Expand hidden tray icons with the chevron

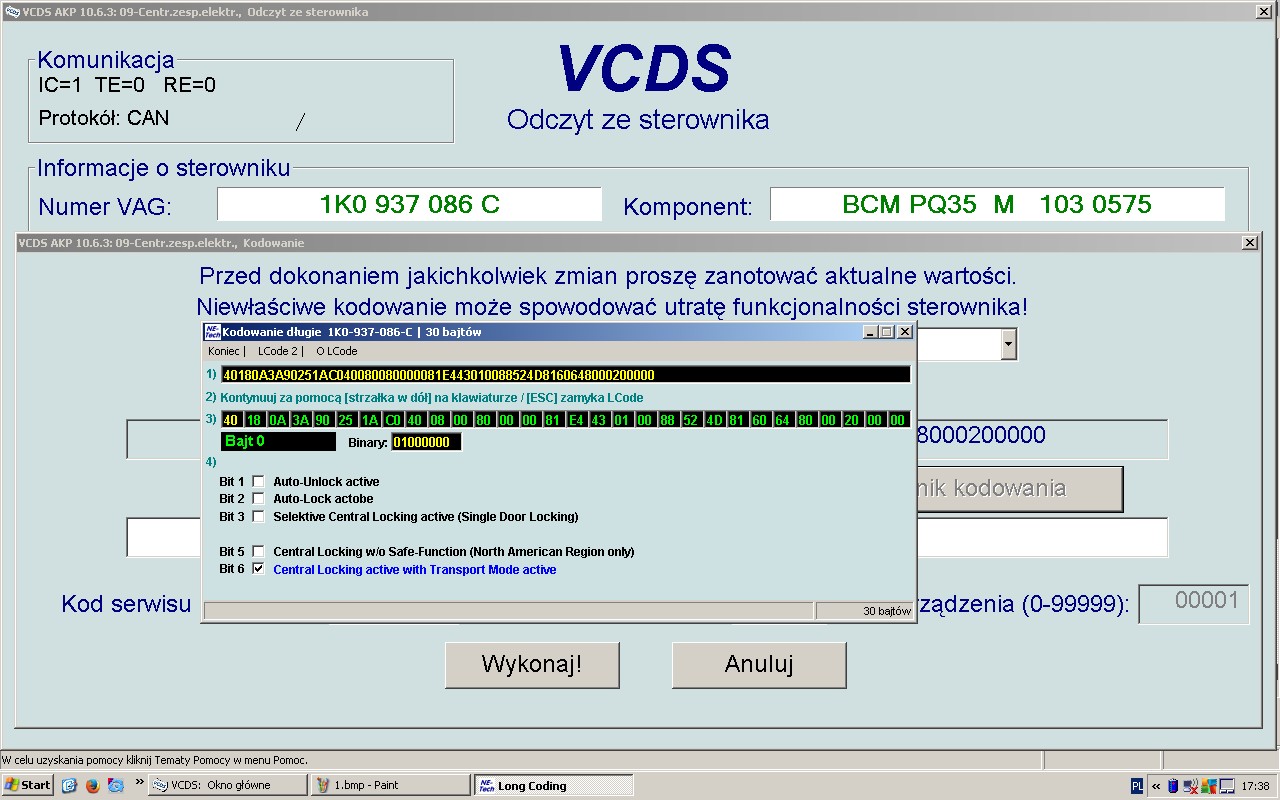click(x=1156, y=786)
